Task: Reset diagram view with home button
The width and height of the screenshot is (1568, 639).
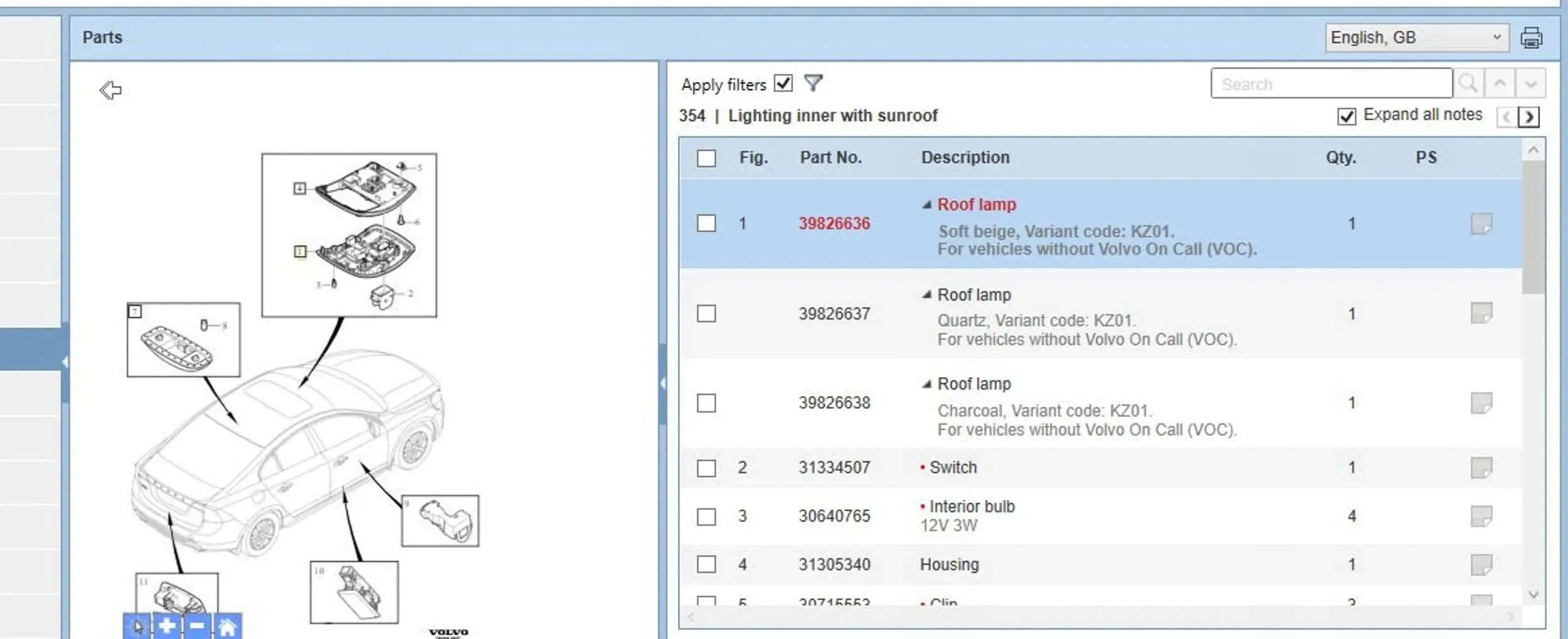Action: tap(227, 626)
